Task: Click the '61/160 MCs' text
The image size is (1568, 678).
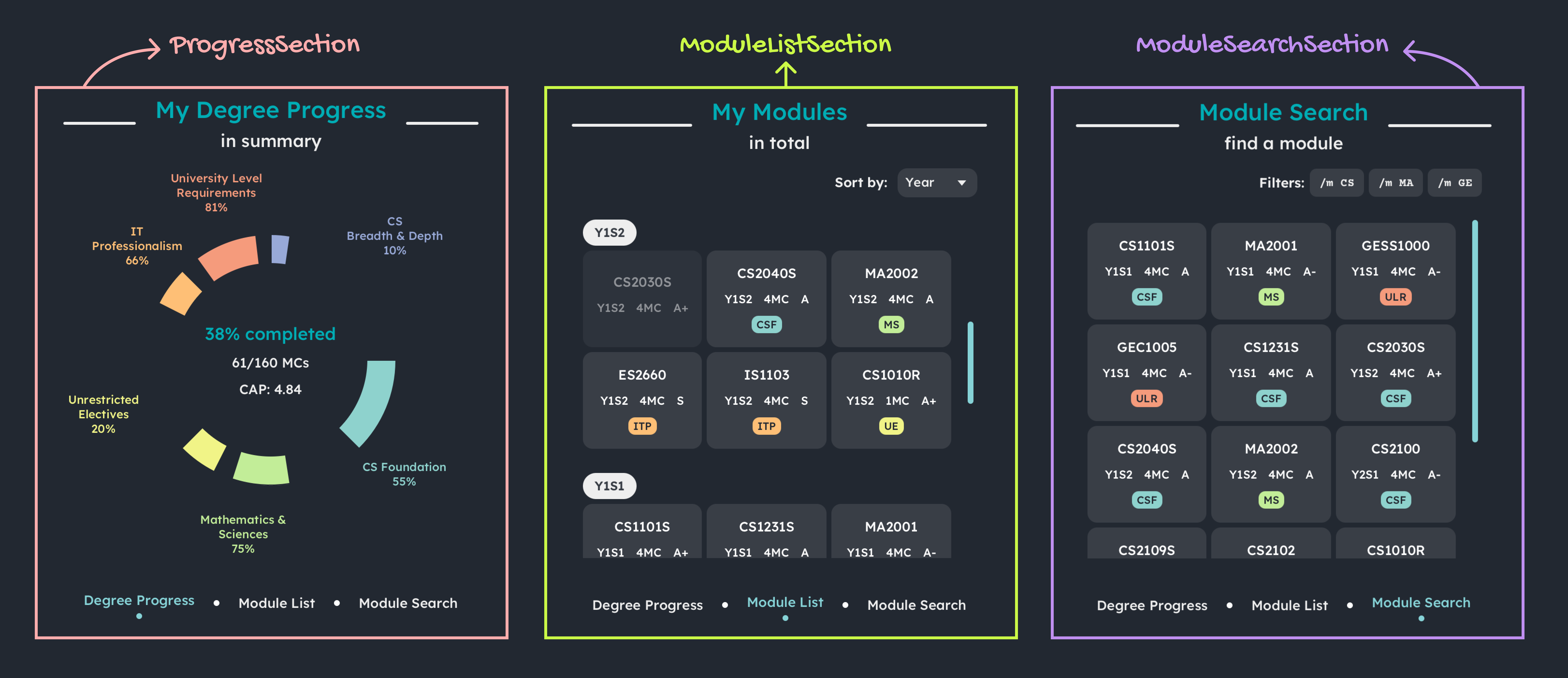Action: 270,363
